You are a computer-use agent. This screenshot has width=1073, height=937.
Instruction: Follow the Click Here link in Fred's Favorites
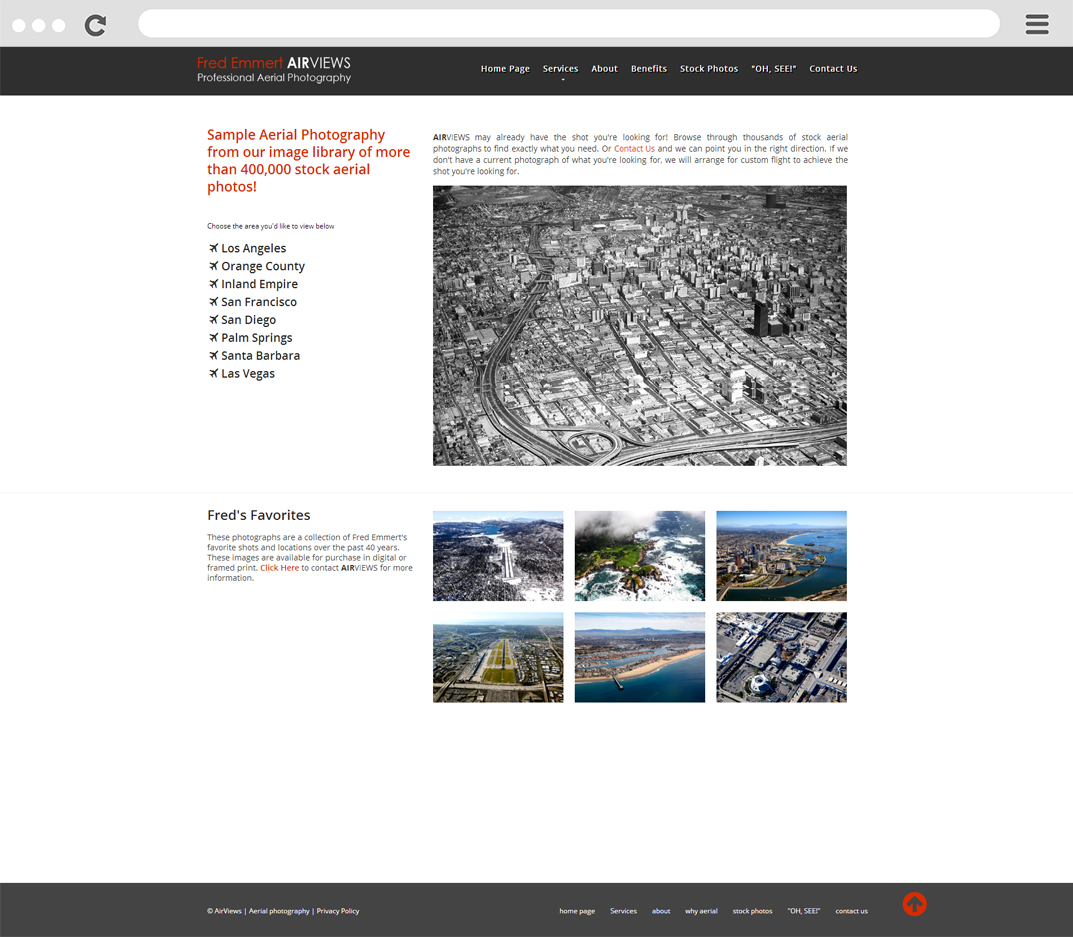[279, 568]
